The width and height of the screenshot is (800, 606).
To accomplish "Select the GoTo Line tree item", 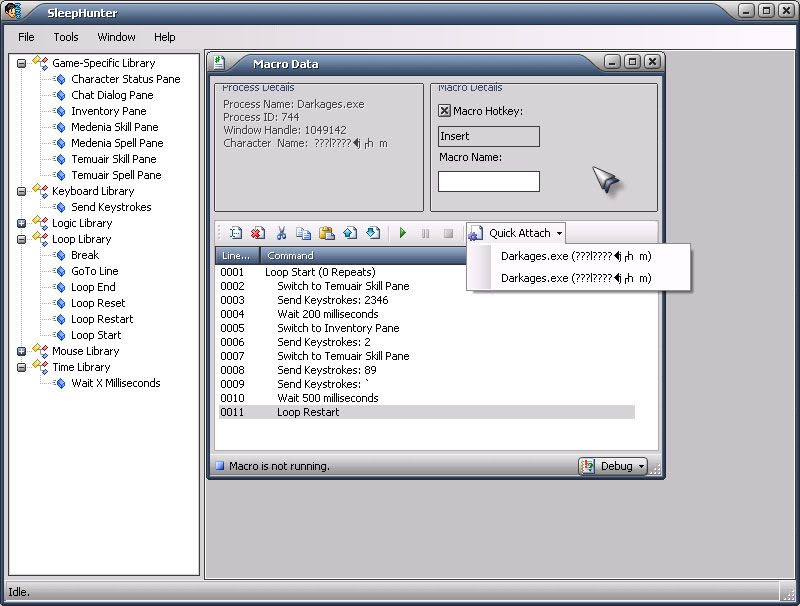I will pyautogui.click(x=95, y=271).
